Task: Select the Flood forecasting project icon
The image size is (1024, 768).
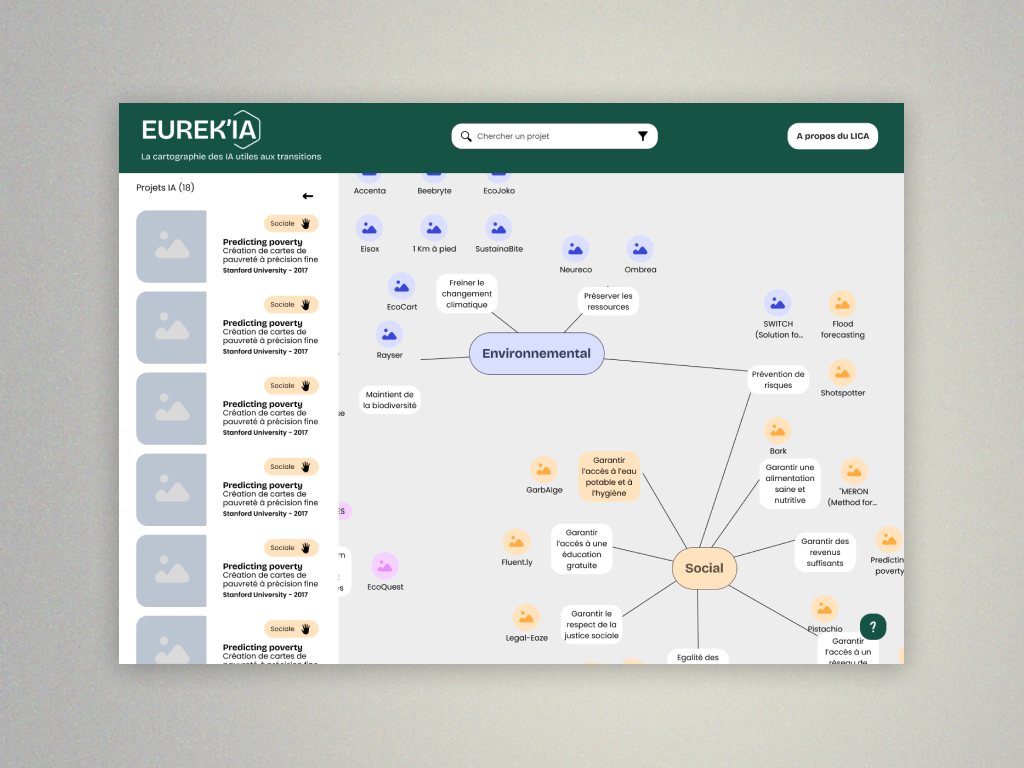Action: 842,303
